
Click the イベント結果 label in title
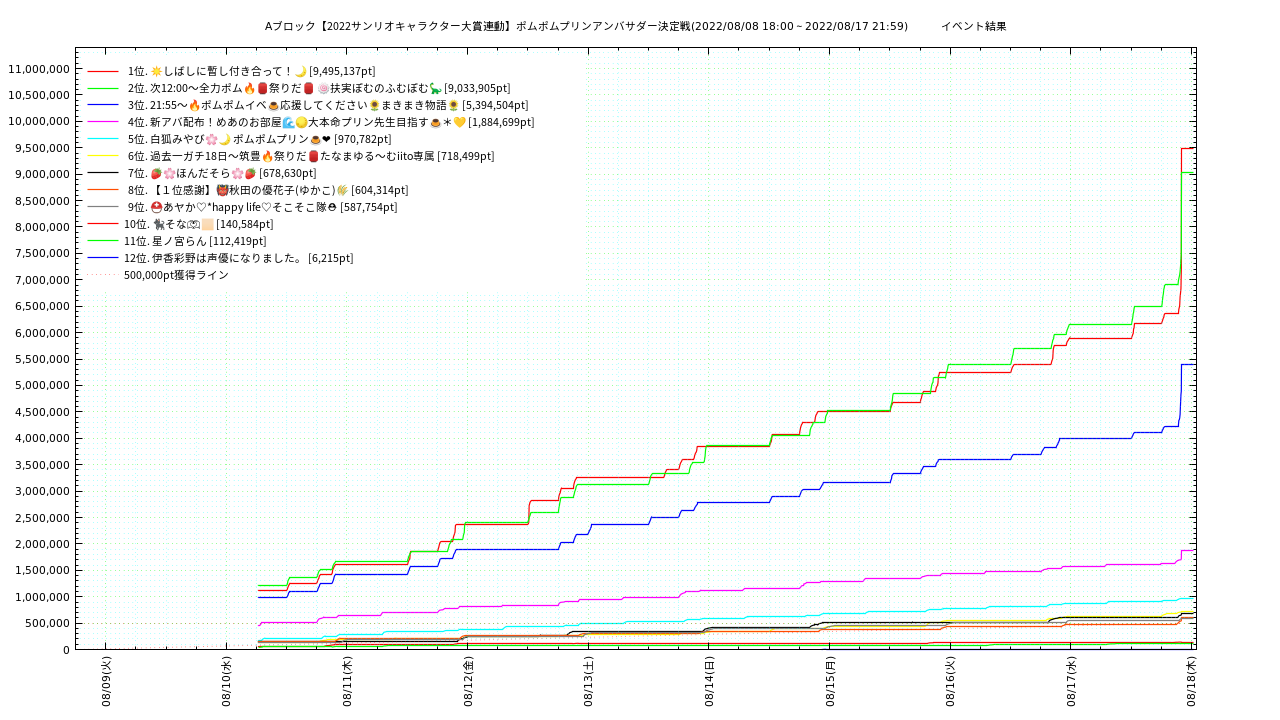[973, 26]
